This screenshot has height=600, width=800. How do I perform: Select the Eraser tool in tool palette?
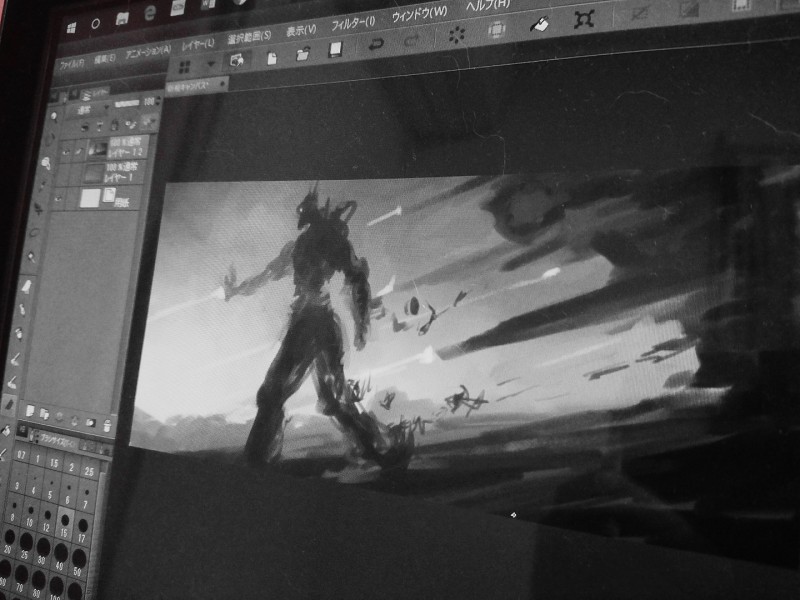coord(9,405)
